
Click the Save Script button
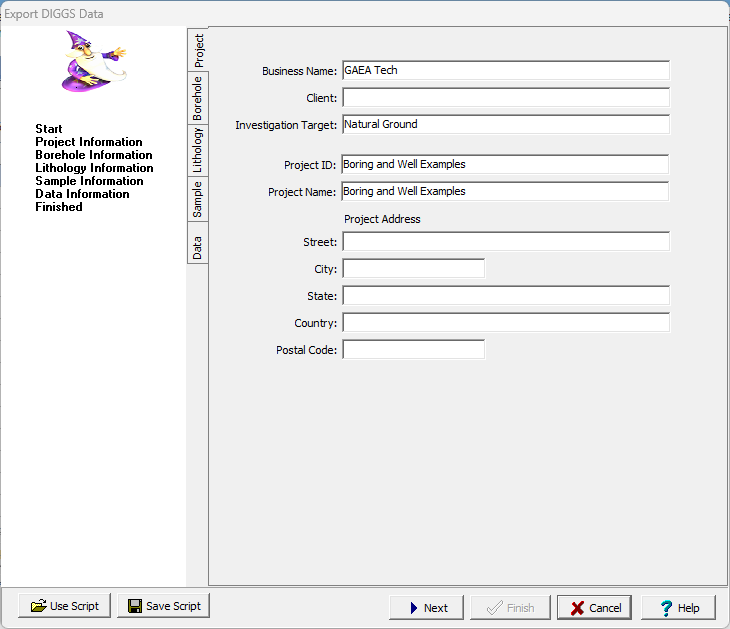163,606
